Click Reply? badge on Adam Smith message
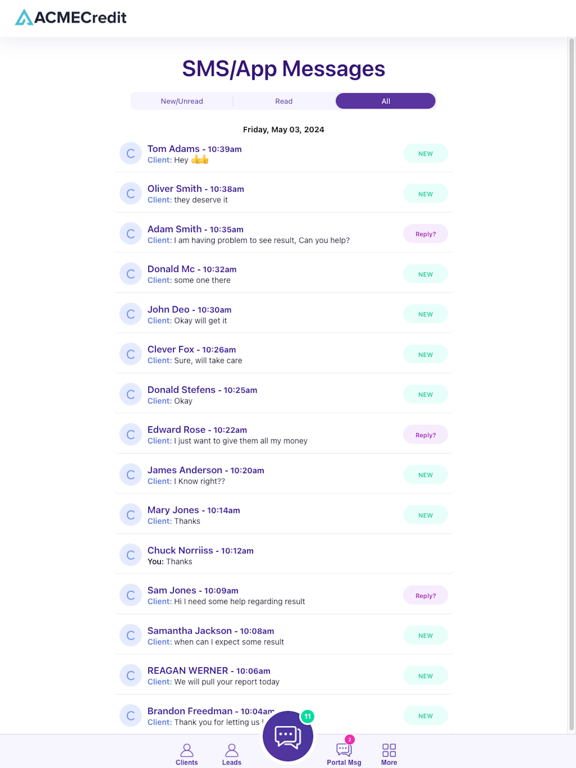 [x=425, y=234]
